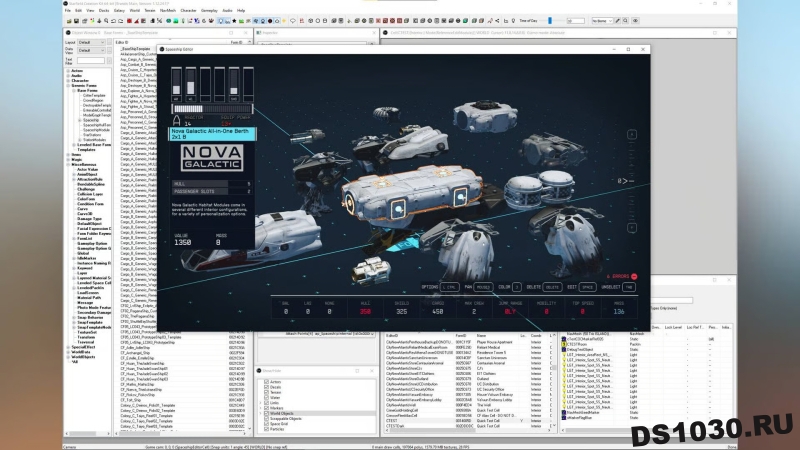The width and height of the screenshot is (800, 450).
Task: Click the Edit SPACE button
Action: tap(587, 287)
